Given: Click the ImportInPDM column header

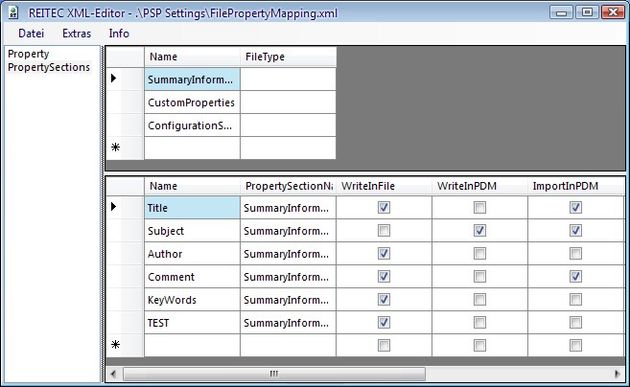Looking at the screenshot, I should coord(575,186).
